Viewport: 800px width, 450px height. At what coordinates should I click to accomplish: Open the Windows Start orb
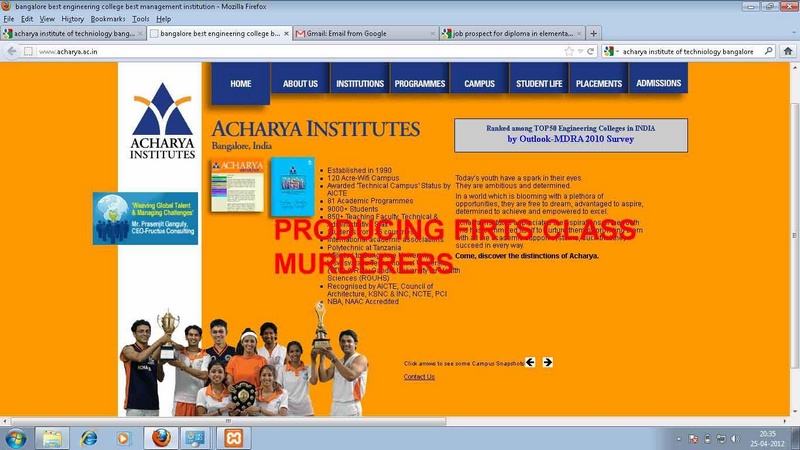click(x=16, y=438)
